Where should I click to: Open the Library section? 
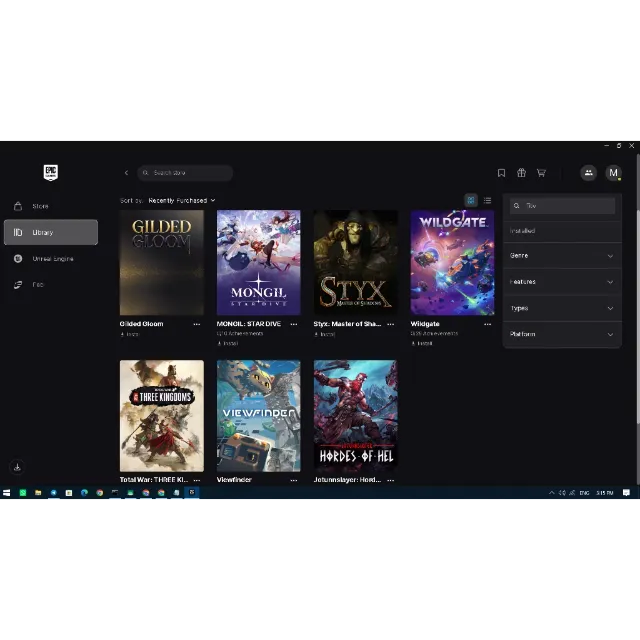51,232
